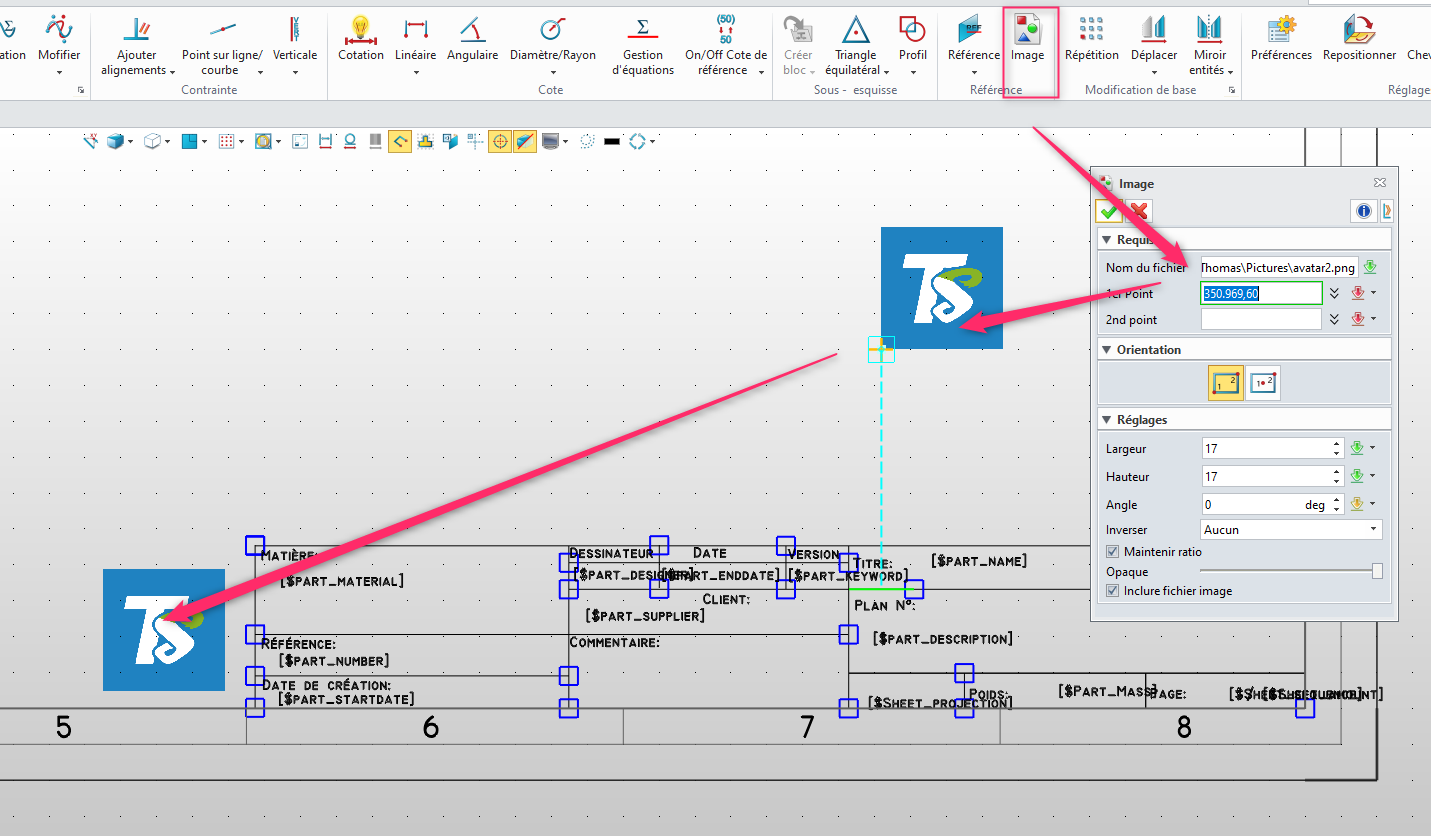The width and height of the screenshot is (1431, 836).
Task: Click the [$PART_MATERIAL] text in title block
Action: [x=342, y=581]
